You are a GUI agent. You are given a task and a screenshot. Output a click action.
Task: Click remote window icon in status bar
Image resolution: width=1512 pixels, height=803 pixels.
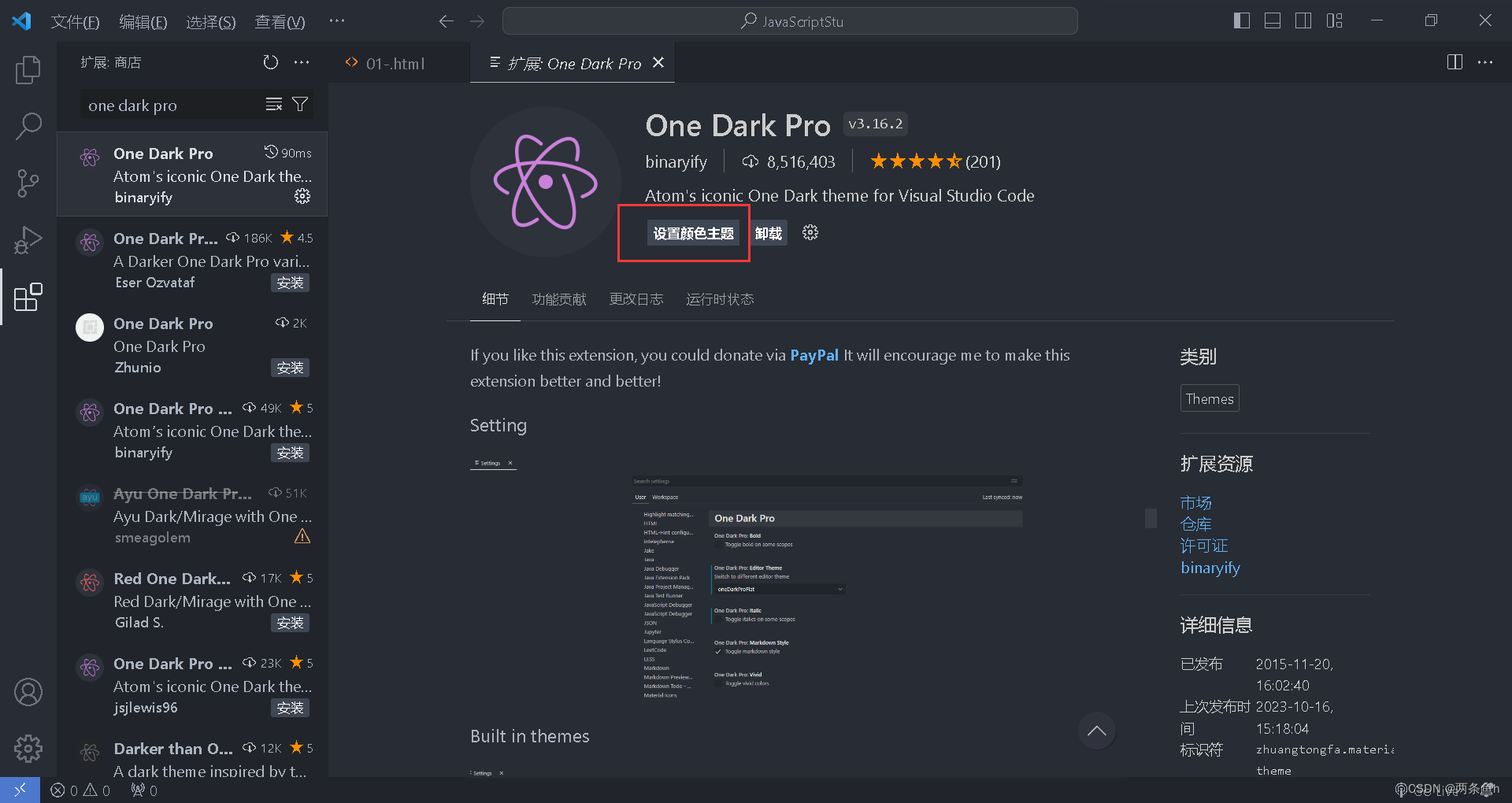20,790
